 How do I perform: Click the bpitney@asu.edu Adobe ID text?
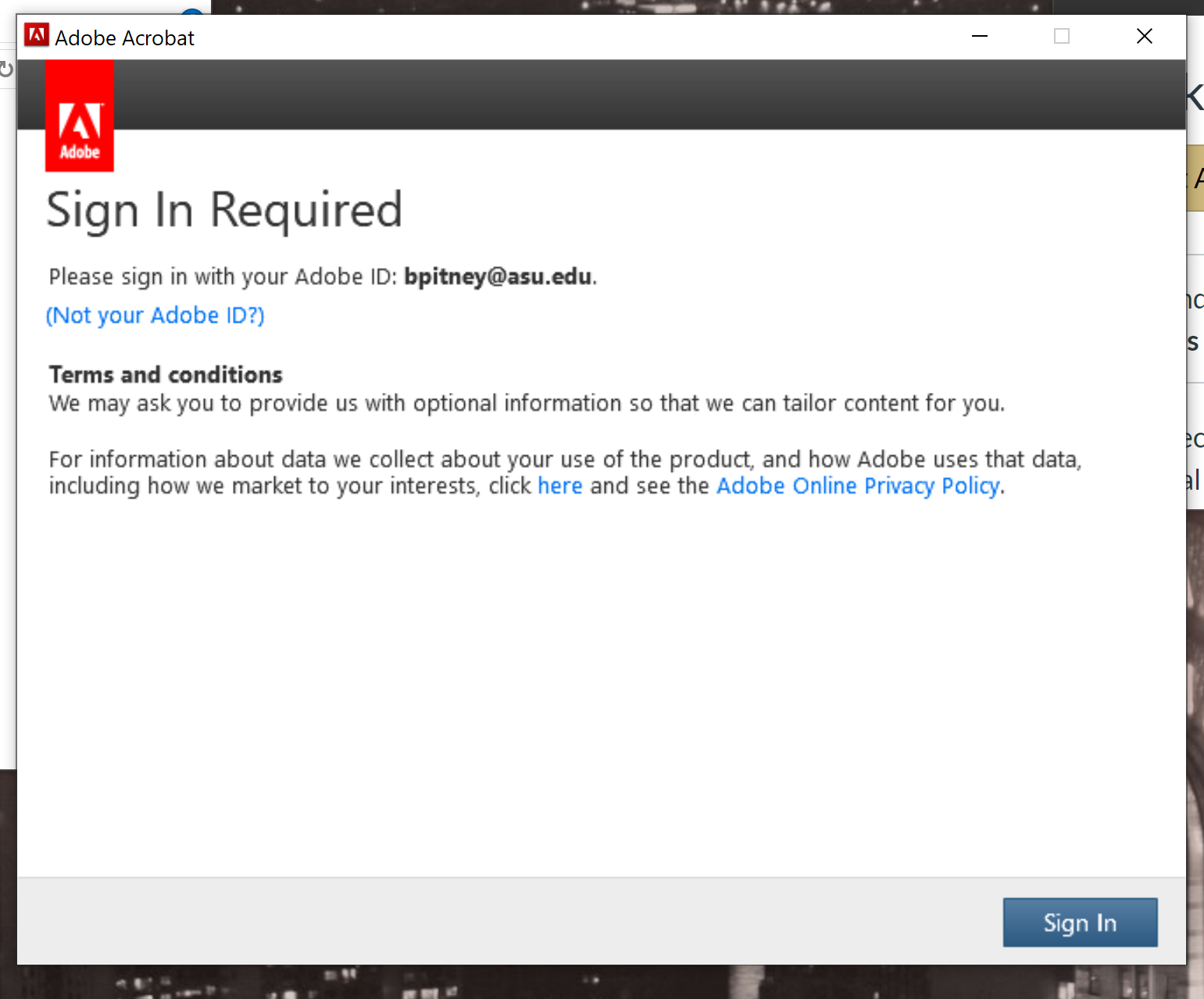[498, 277]
